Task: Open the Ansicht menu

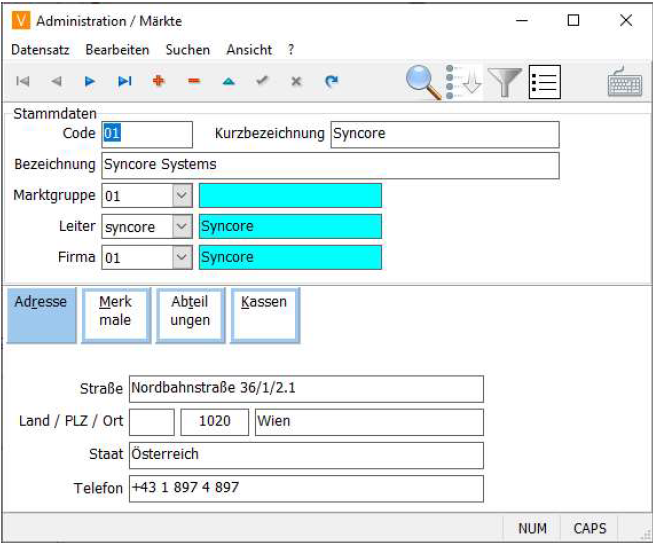Action: pyautogui.click(x=249, y=49)
